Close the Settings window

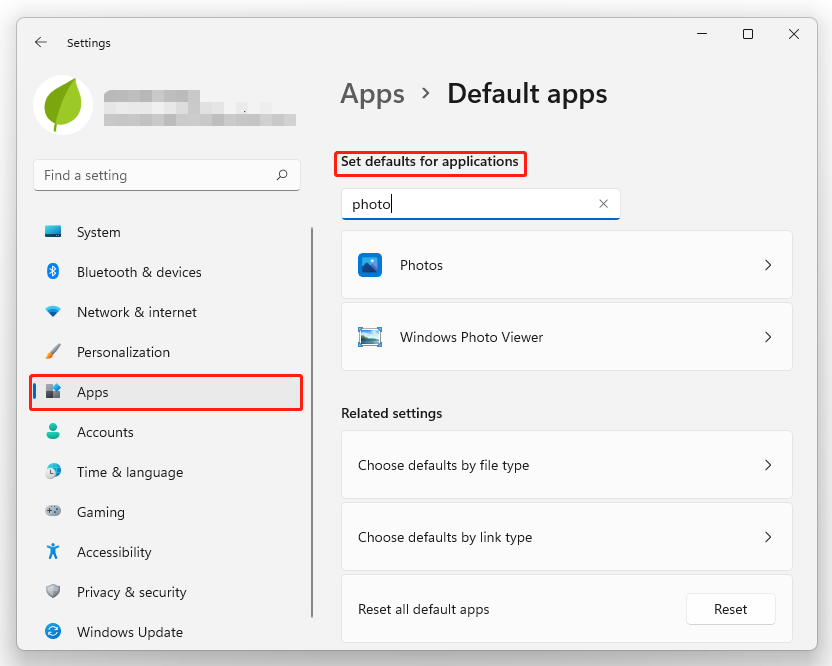[794, 34]
